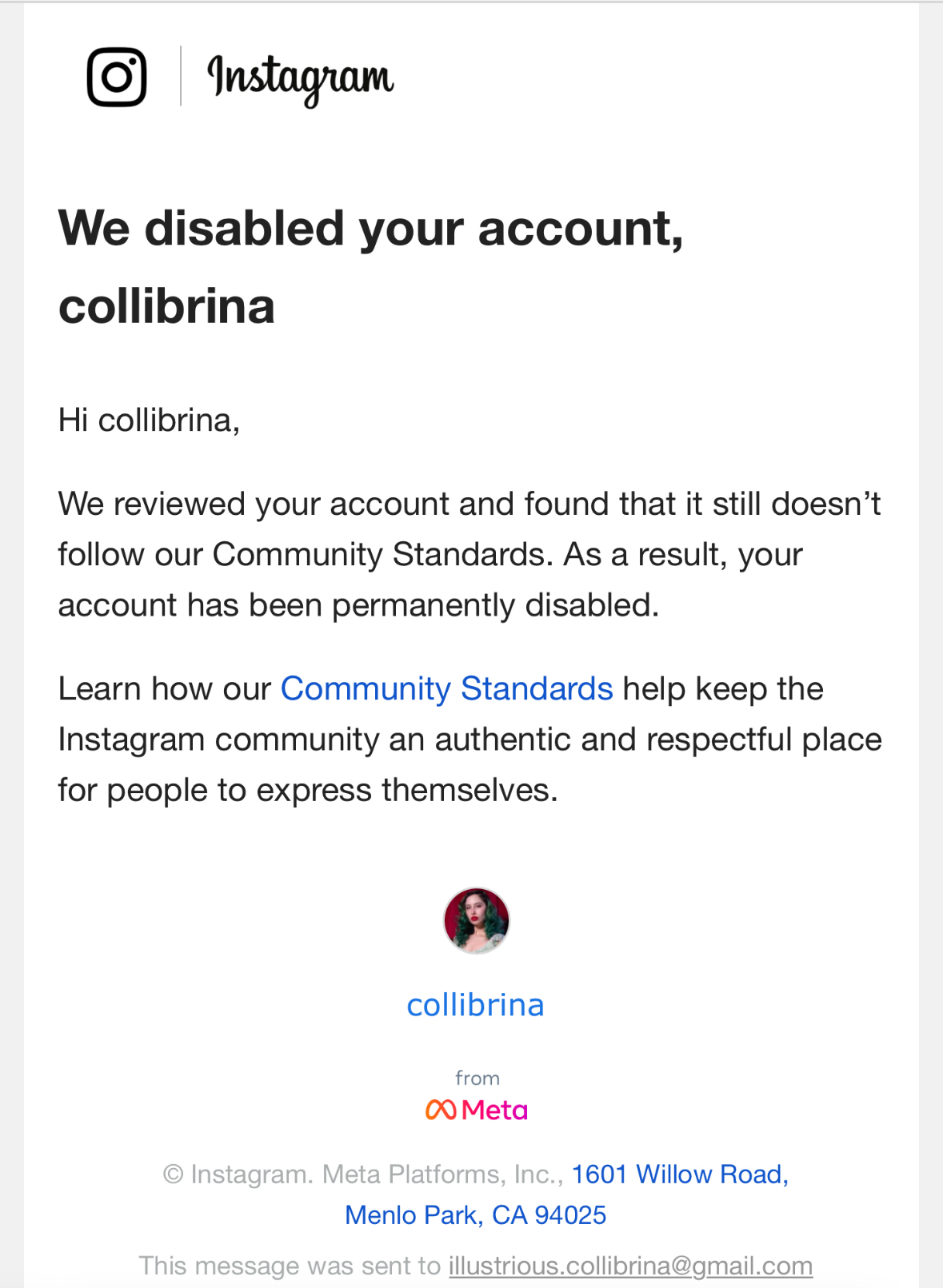
Task: Open collibrina's circular profile picture
Action: (x=476, y=920)
